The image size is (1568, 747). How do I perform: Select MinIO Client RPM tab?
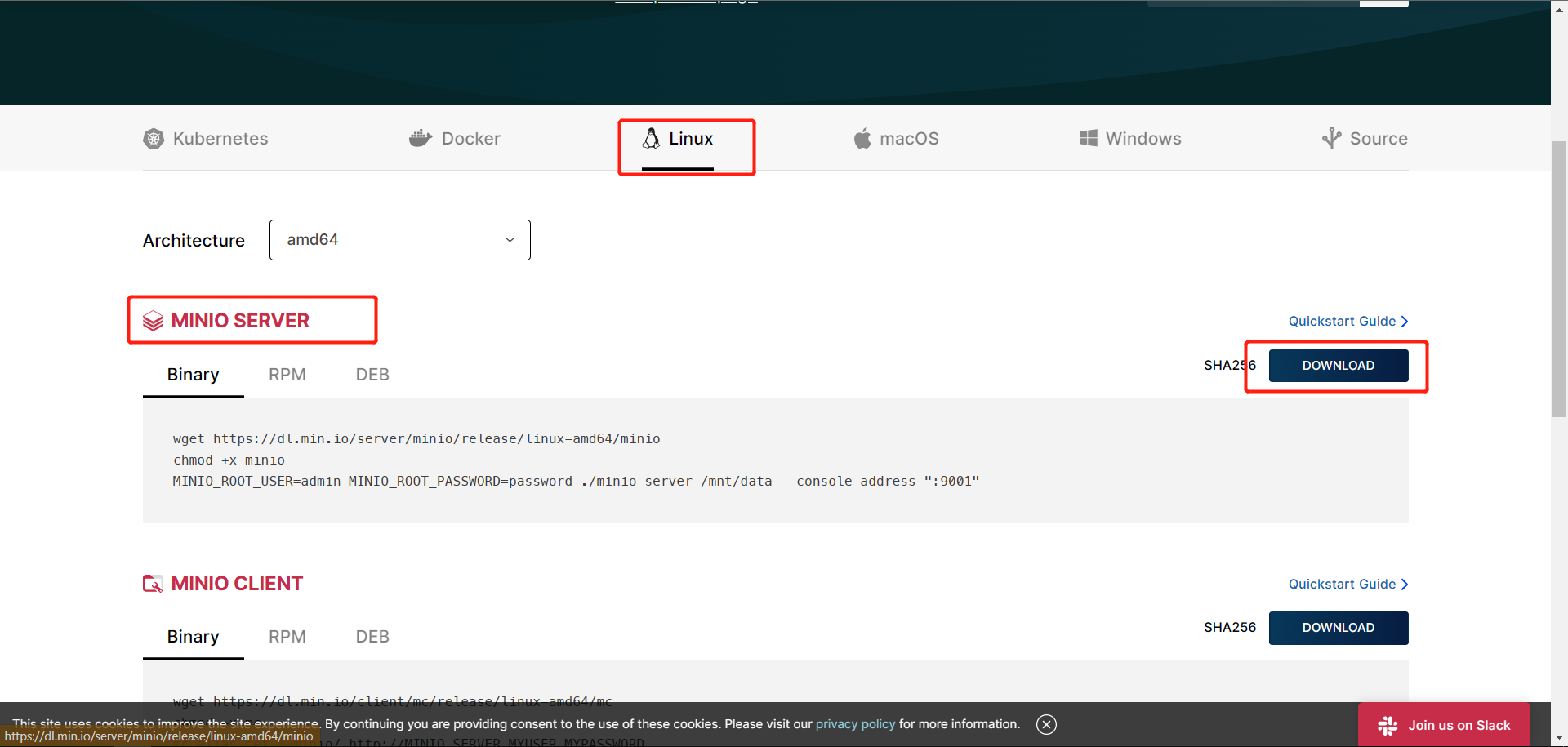(287, 637)
